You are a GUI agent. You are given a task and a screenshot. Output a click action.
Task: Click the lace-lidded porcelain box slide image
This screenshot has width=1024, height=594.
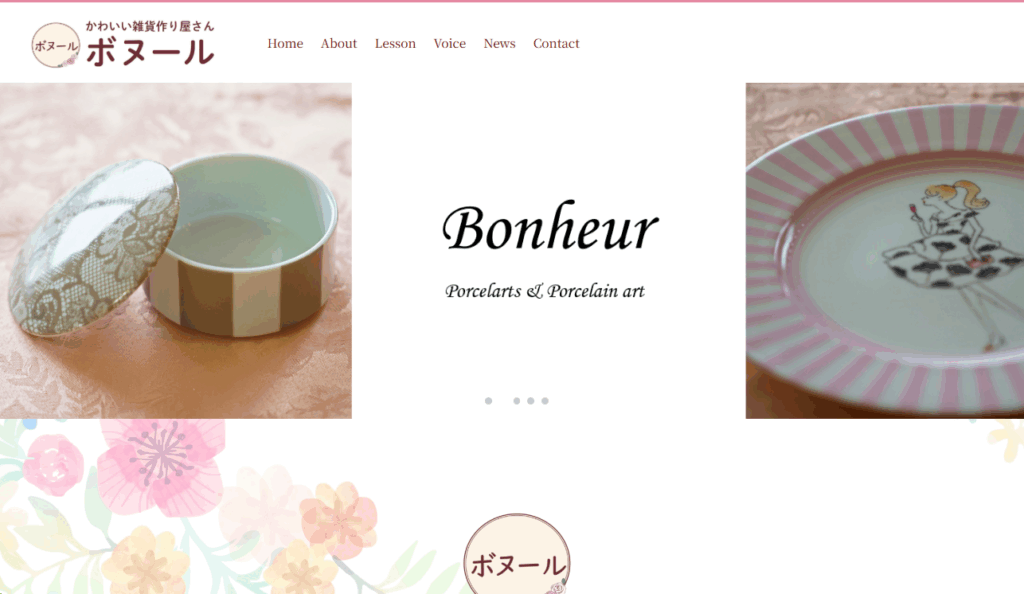click(176, 251)
